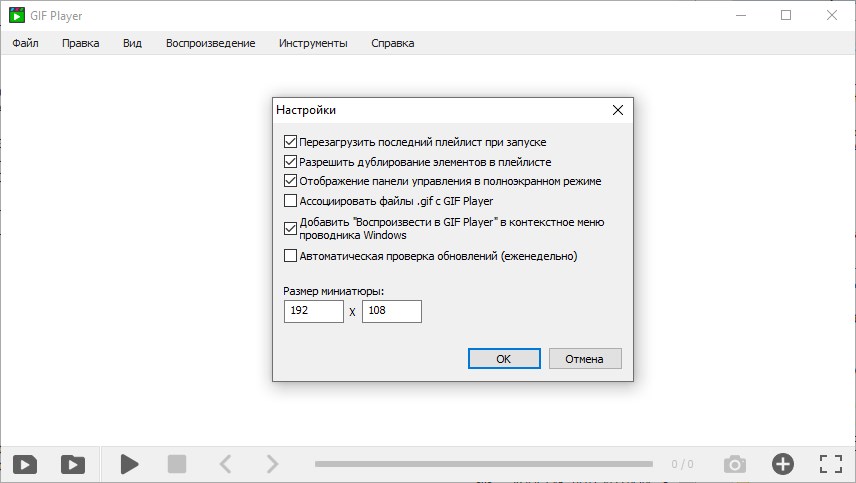Open the Воспроизведение menu

click(211, 43)
